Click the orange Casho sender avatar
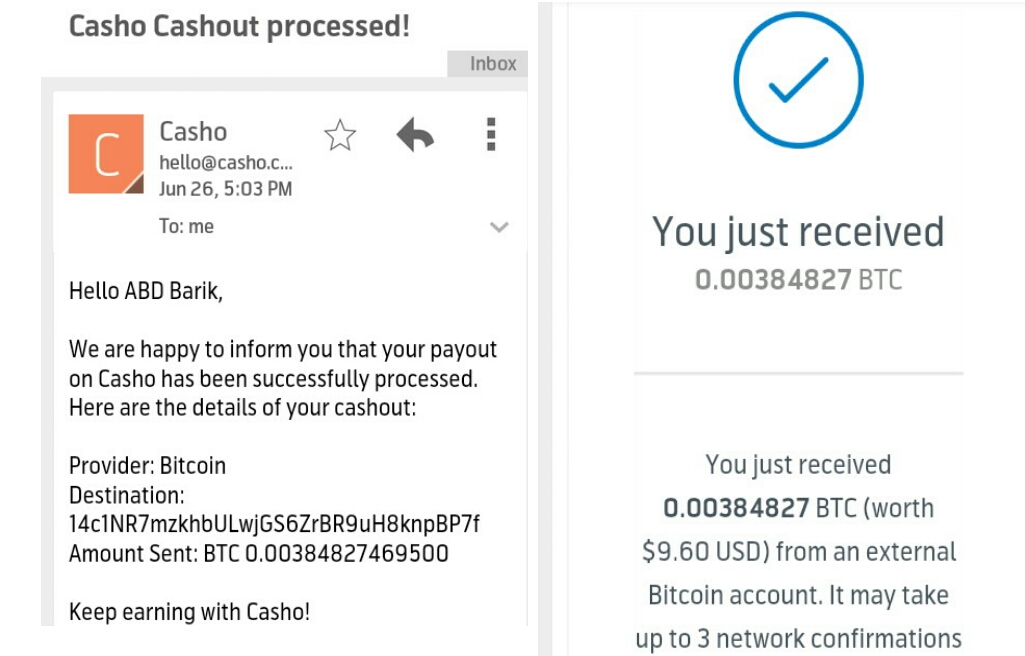The width and height of the screenshot is (1025, 656). (106, 151)
